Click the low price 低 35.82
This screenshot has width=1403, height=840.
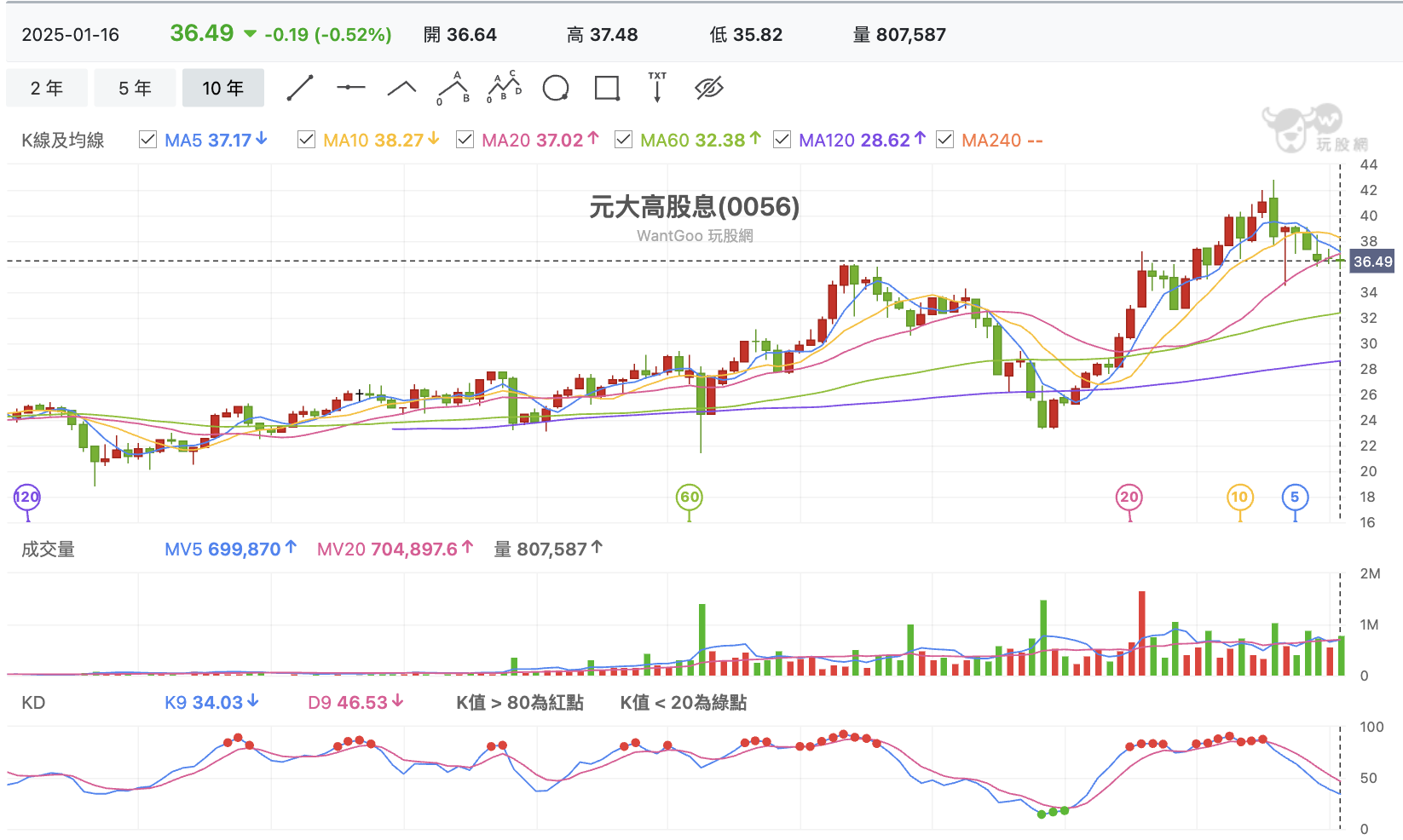coord(746,35)
